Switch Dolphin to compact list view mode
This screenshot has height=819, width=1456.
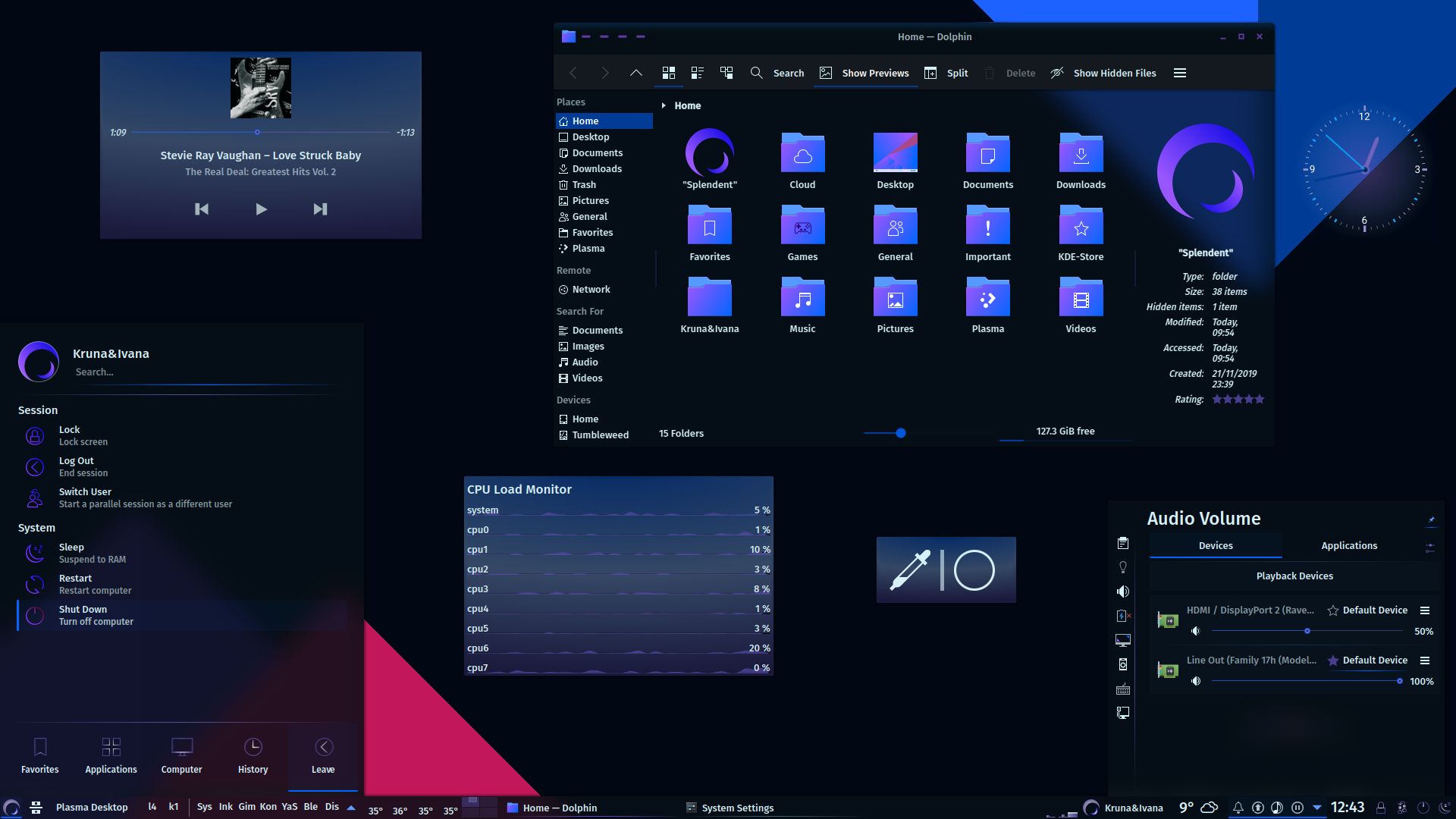(x=697, y=73)
